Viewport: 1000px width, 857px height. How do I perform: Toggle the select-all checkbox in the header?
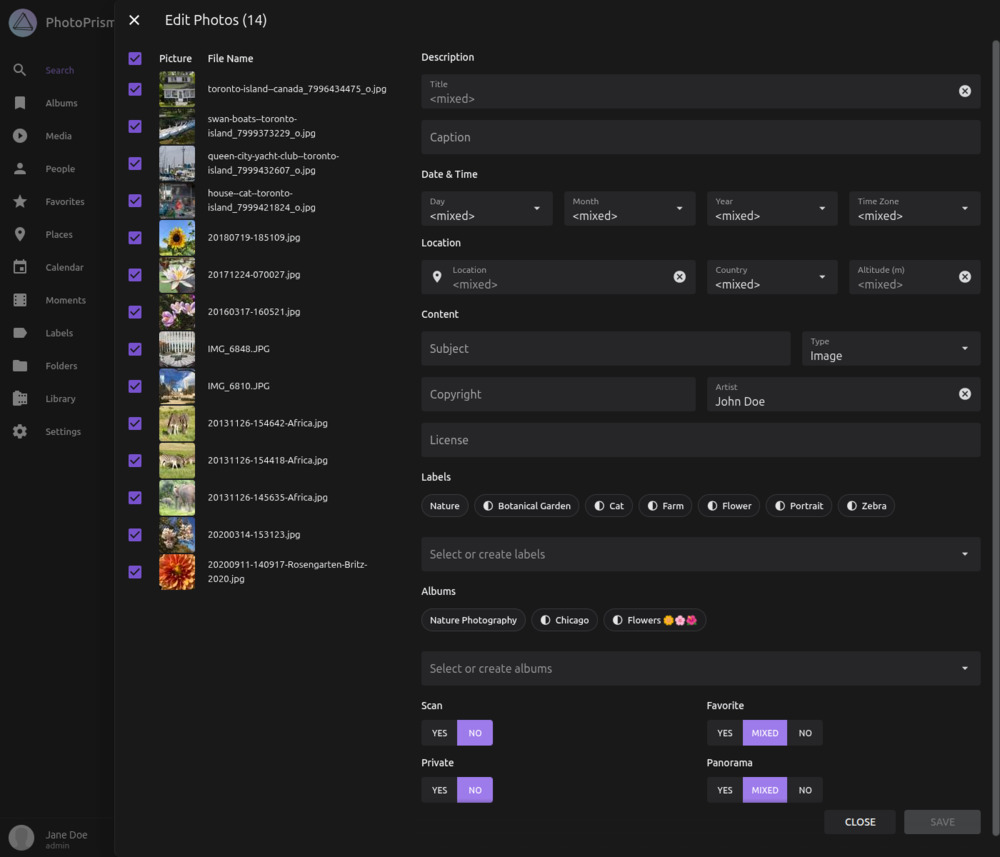pyautogui.click(x=134, y=58)
